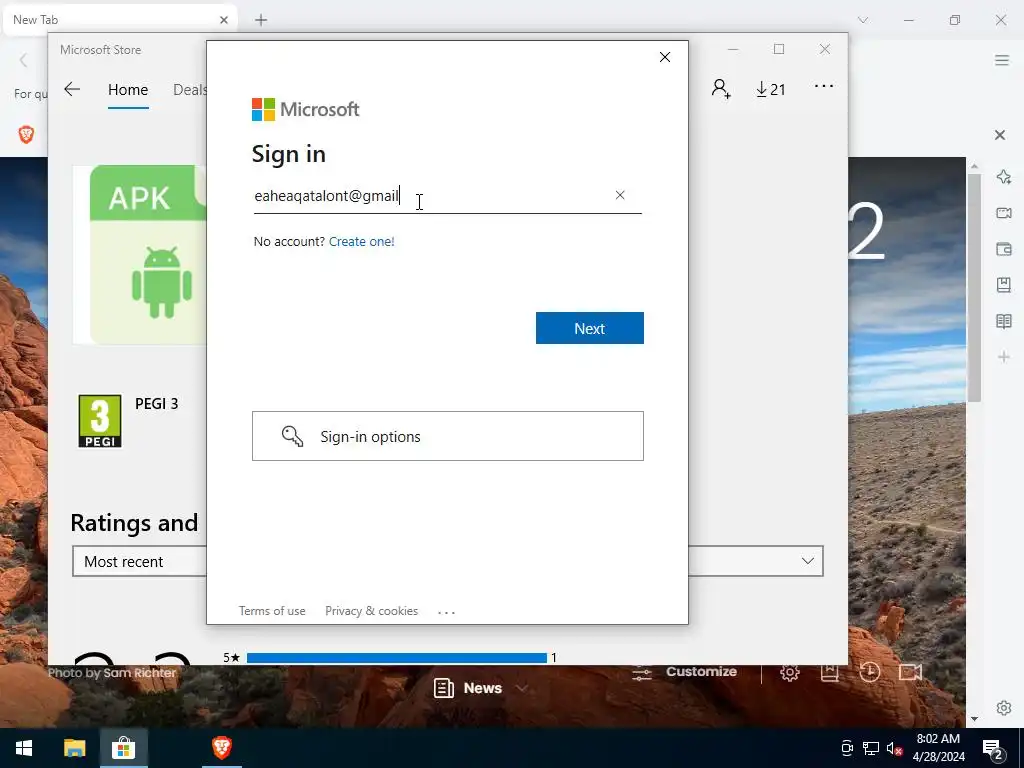1024x768 pixels.
Task: Open the Create one! link
Action: click(361, 242)
